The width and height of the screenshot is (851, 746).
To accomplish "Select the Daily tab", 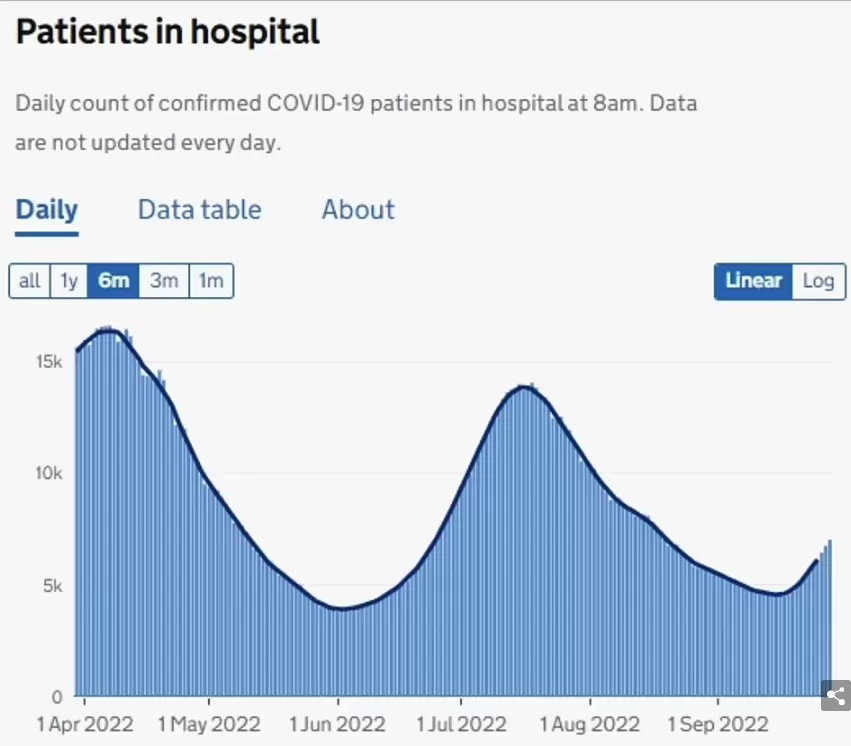I will point(47,210).
